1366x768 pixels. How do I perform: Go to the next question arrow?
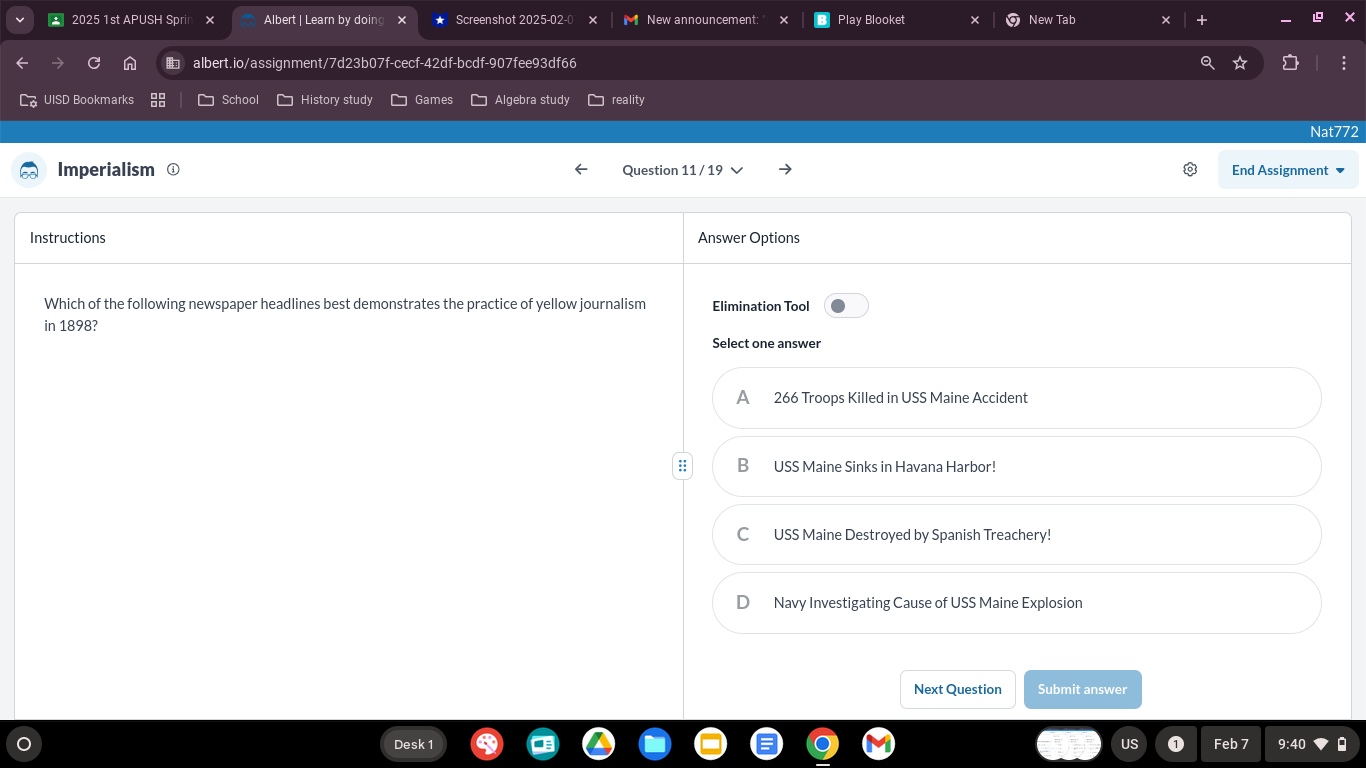click(785, 170)
